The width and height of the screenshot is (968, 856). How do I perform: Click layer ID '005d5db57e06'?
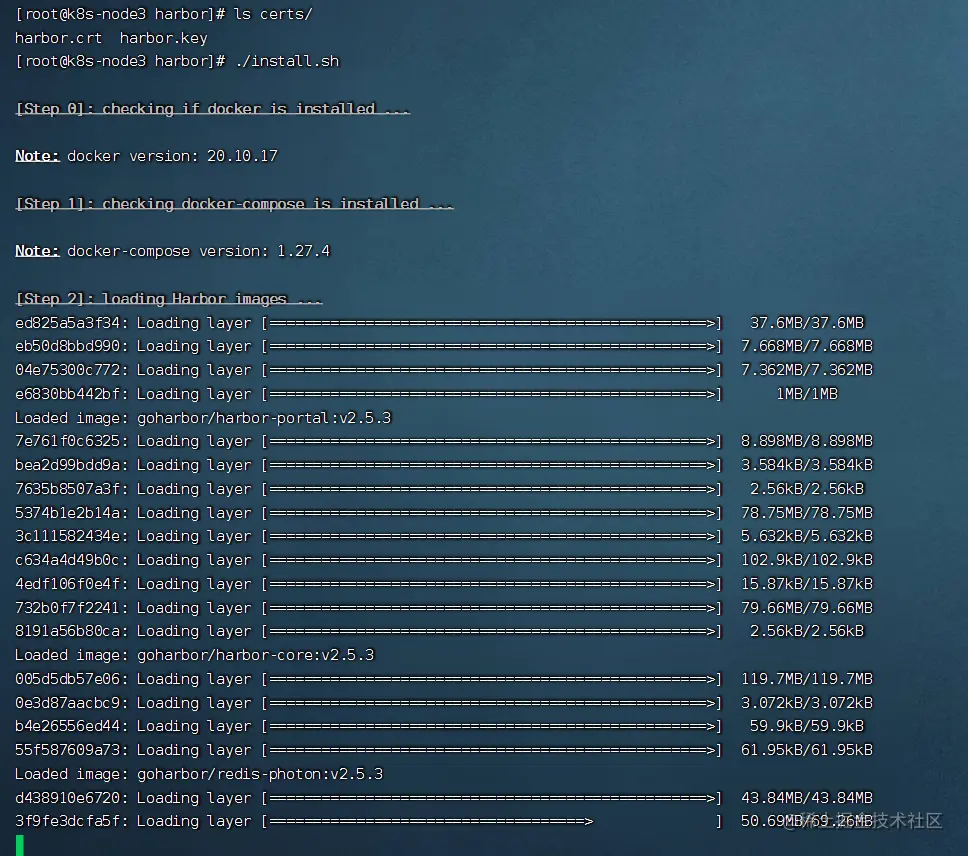[67, 679]
